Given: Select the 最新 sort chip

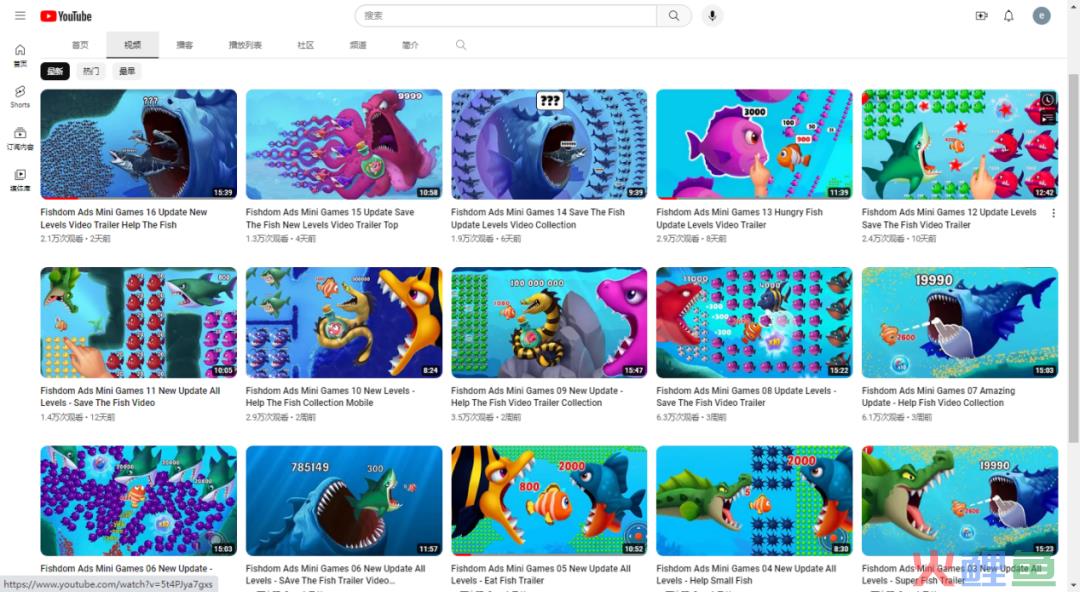Looking at the screenshot, I should point(55,71).
